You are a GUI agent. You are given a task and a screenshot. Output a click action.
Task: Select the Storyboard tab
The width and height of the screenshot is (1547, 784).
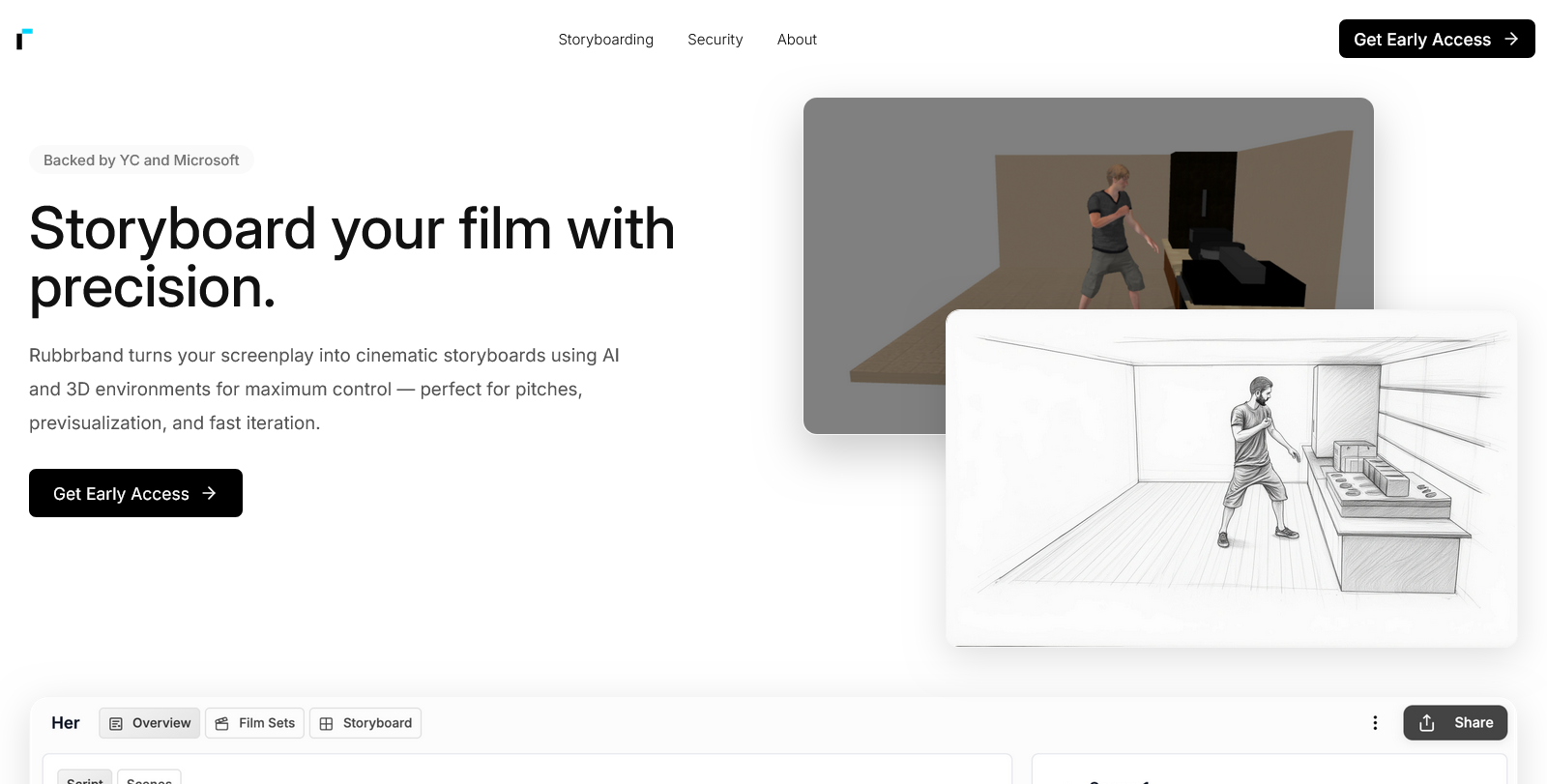pyautogui.click(x=365, y=723)
